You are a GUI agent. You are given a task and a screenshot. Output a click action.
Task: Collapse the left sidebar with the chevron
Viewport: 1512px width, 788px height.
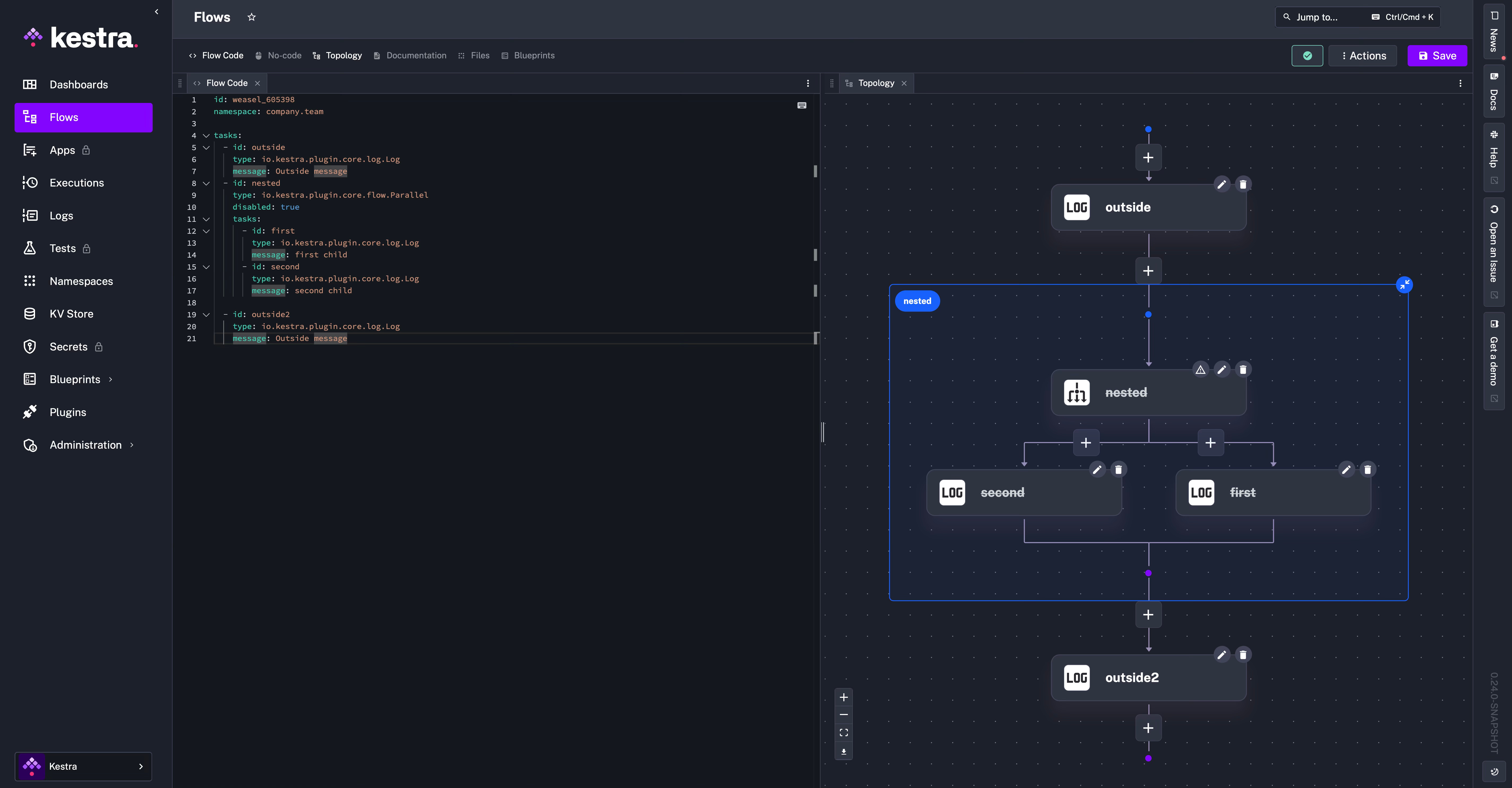[156, 12]
